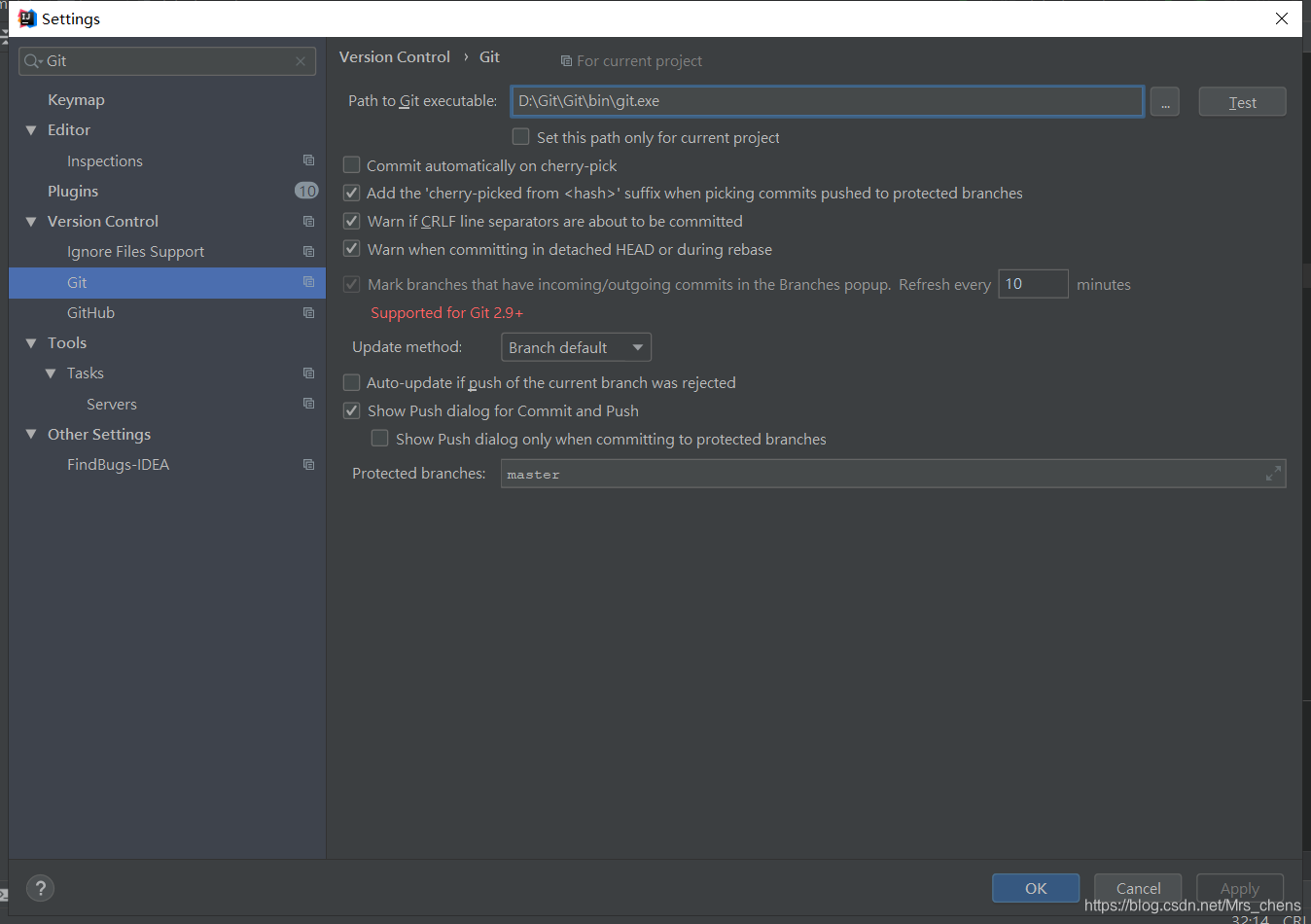Click project-level icon beside GitHub
The image size is (1311, 924).
(x=308, y=313)
